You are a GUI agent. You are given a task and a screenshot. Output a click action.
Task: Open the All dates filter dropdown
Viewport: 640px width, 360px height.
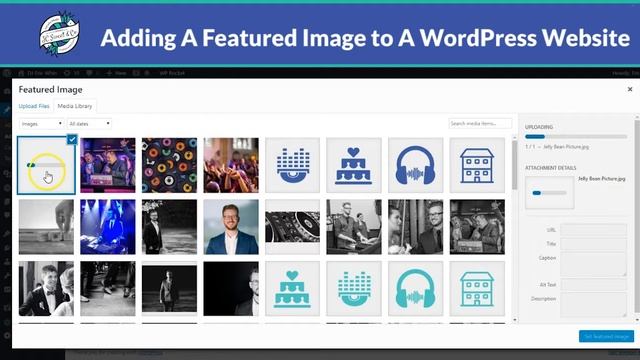(89, 123)
